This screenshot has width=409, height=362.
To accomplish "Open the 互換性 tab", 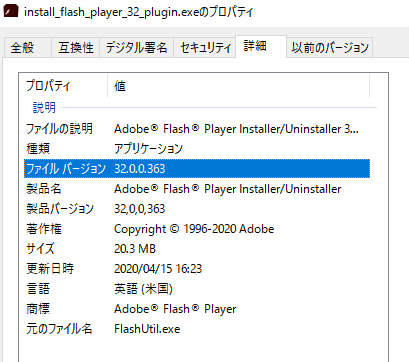I will 76,47.
